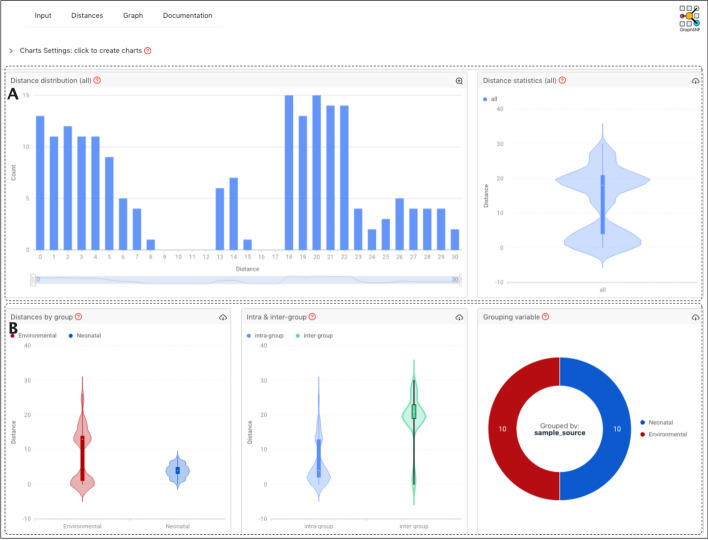Download the Distance statistics chart
The width and height of the screenshot is (708, 540).
[694, 80]
